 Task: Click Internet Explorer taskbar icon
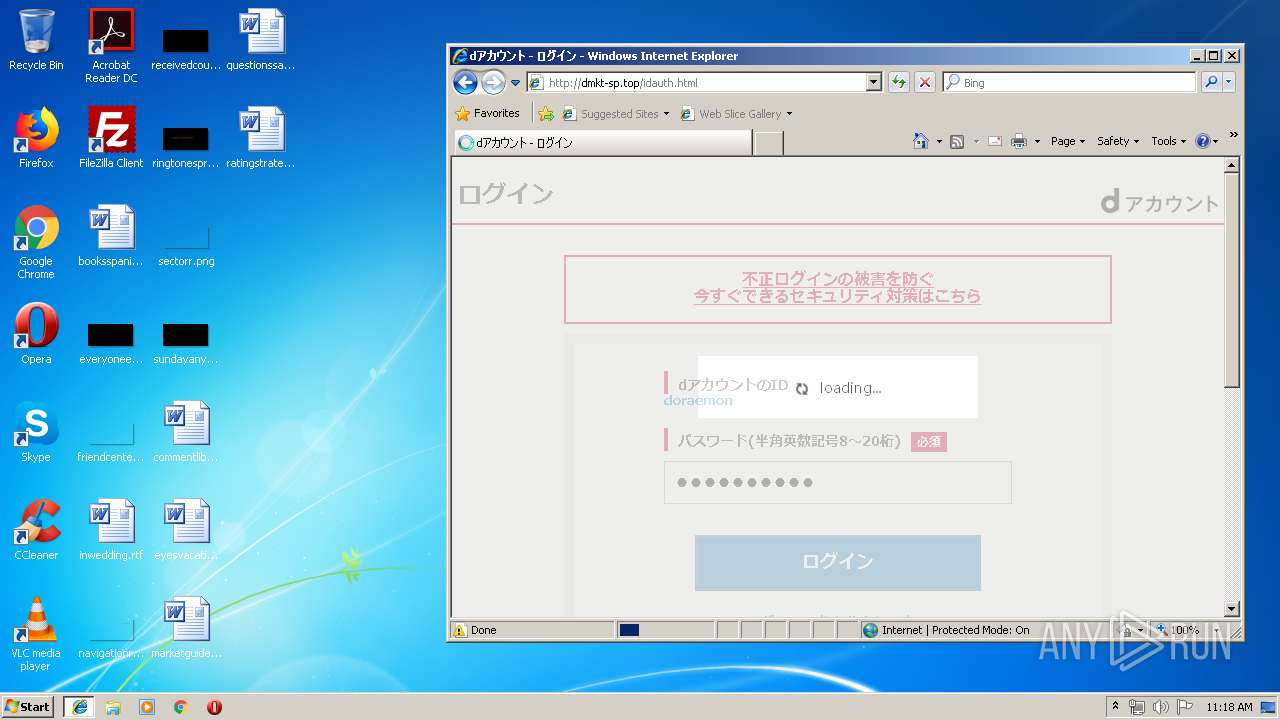click(x=79, y=706)
